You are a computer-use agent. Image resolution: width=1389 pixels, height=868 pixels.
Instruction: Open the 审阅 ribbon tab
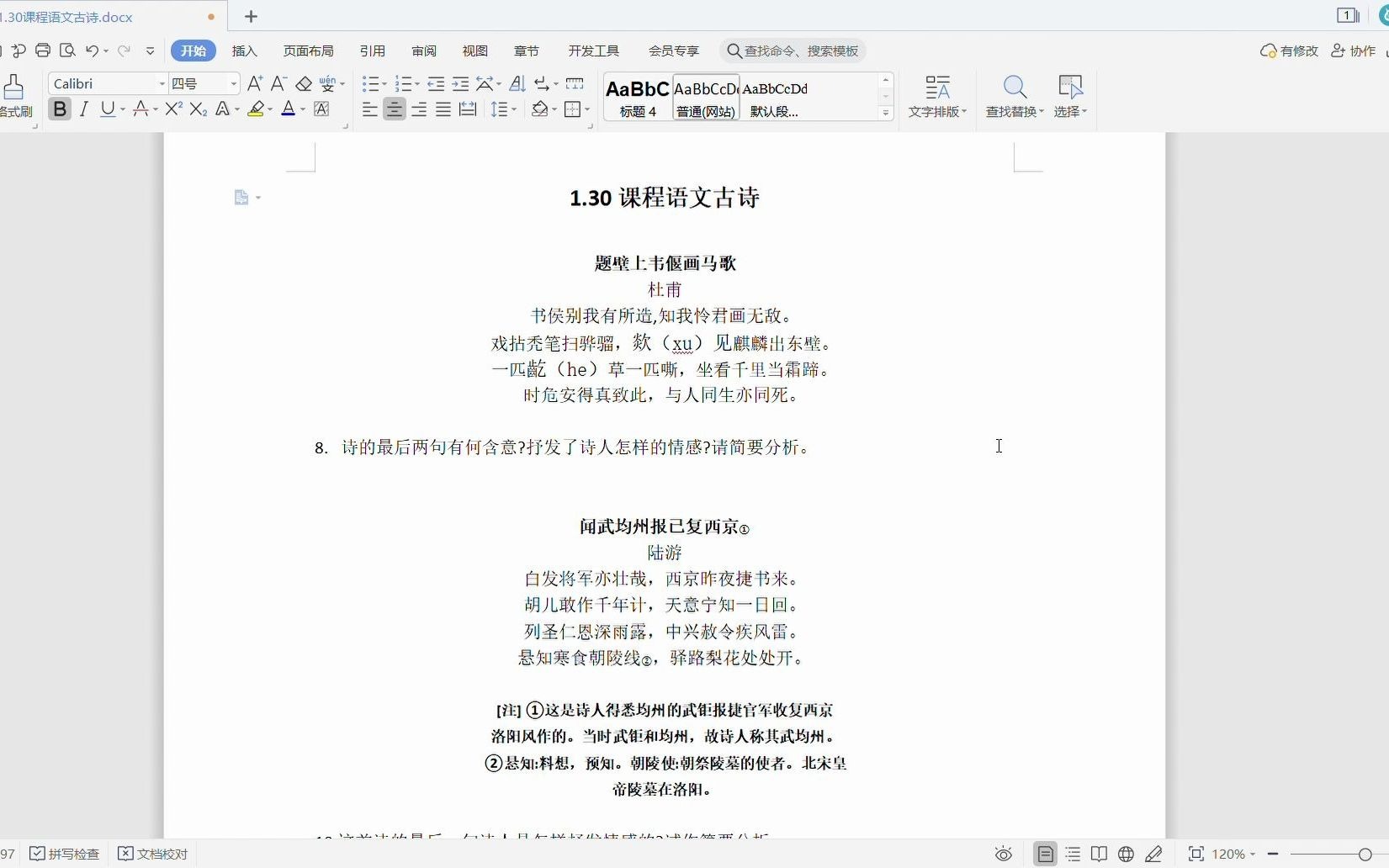[x=423, y=50]
